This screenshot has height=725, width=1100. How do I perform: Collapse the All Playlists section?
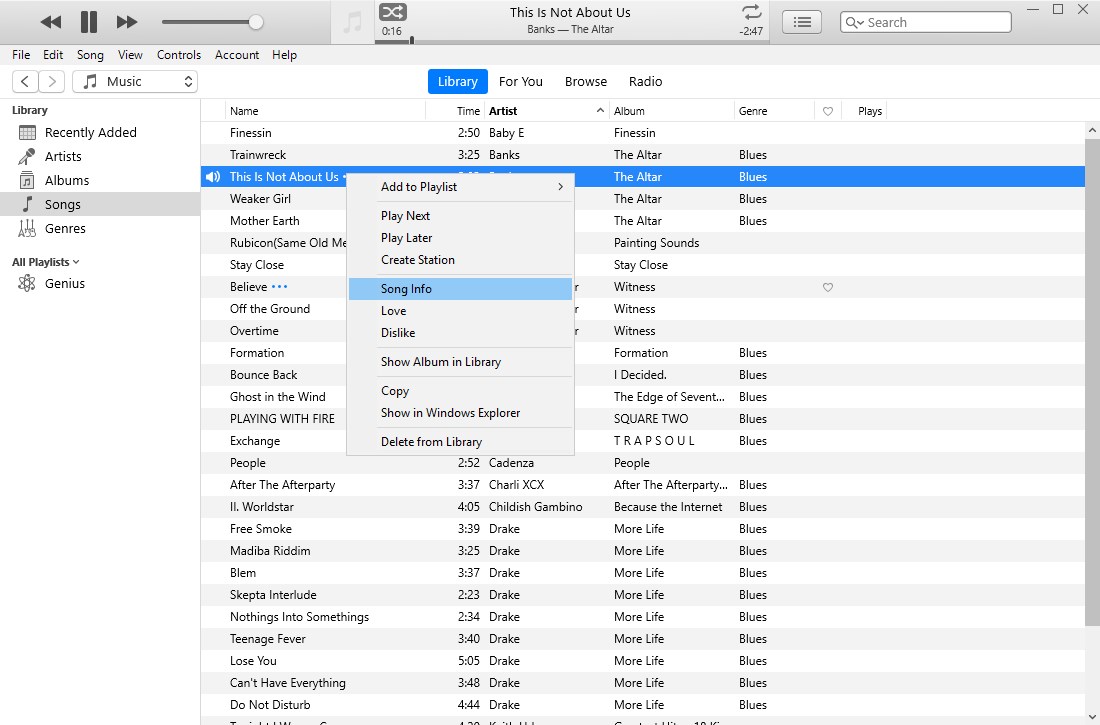click(46, 262)
